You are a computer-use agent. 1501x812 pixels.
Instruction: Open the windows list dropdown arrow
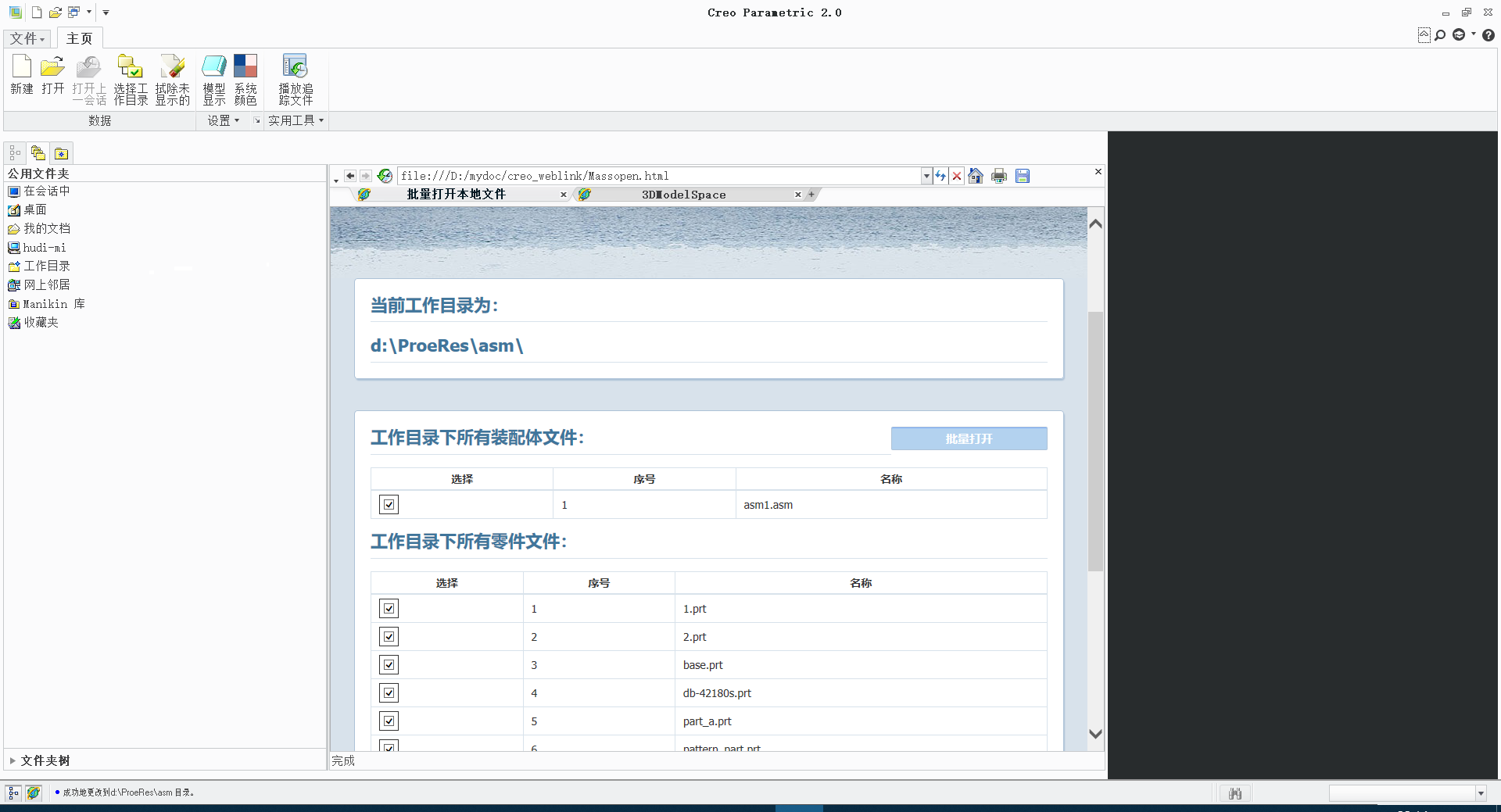[89, 12]
